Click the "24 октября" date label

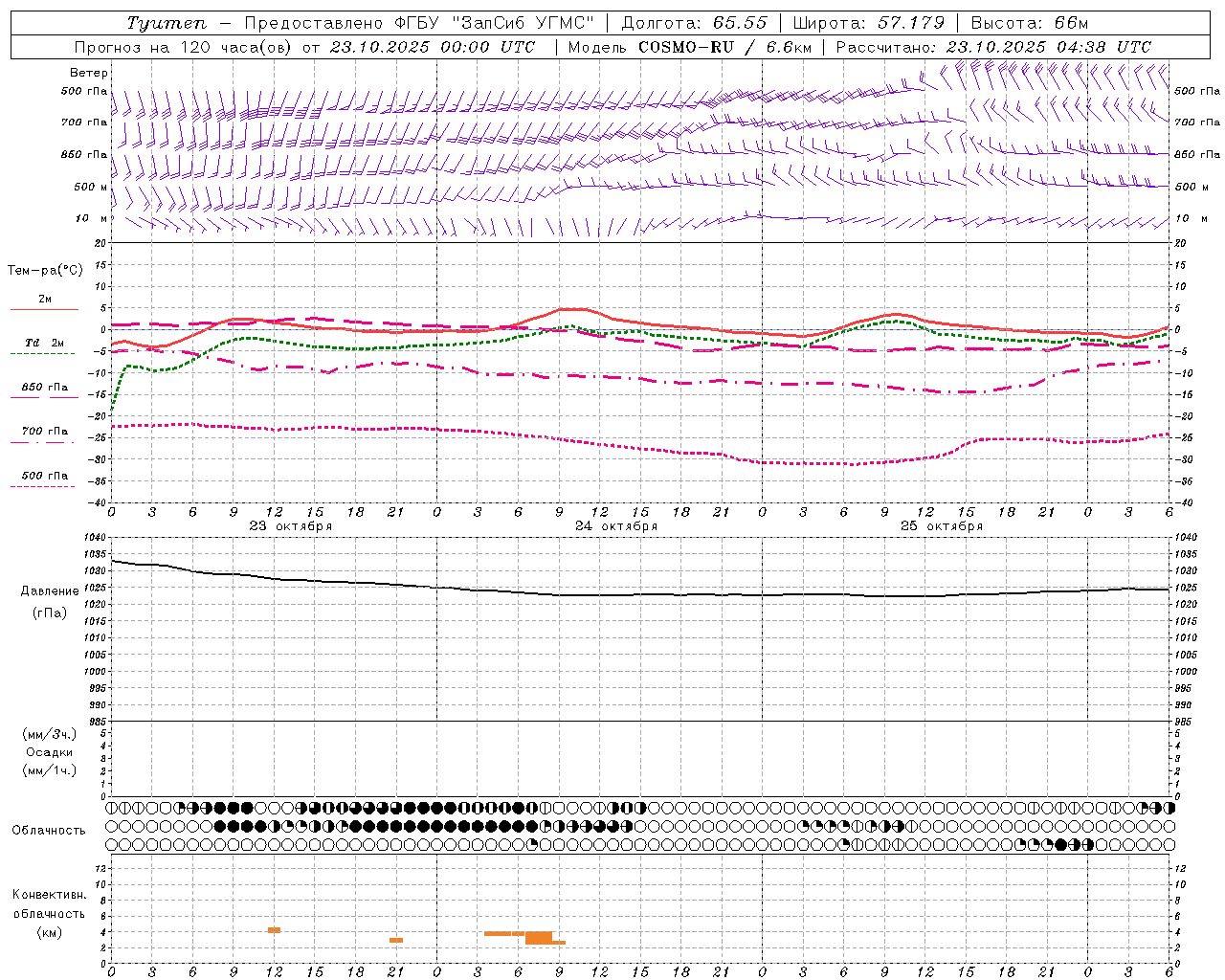pyautogui.click(x=616, y=526)
